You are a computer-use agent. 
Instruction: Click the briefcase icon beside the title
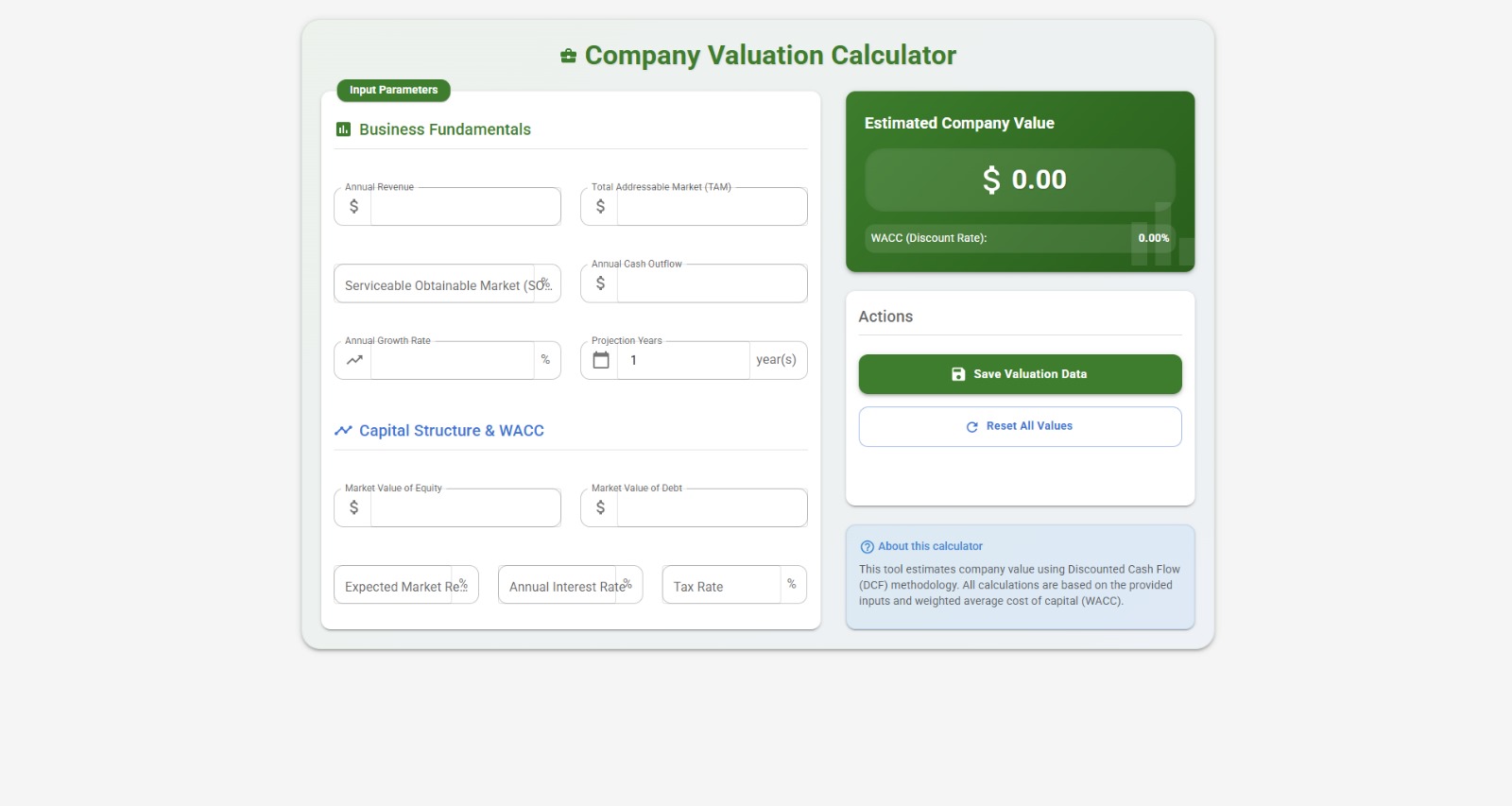[x=568, y=56]
